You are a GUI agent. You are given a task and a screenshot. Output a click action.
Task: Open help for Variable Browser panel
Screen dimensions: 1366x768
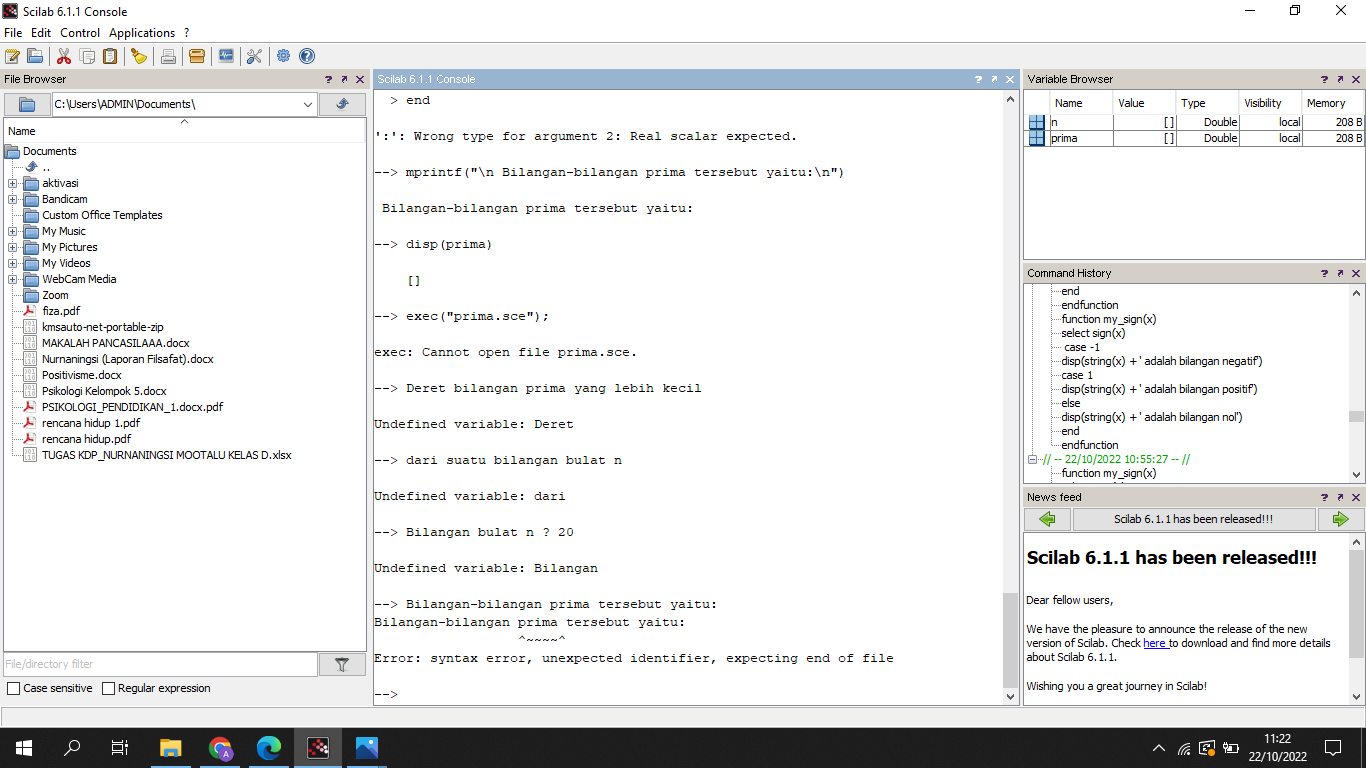[x=1324, y=79]
